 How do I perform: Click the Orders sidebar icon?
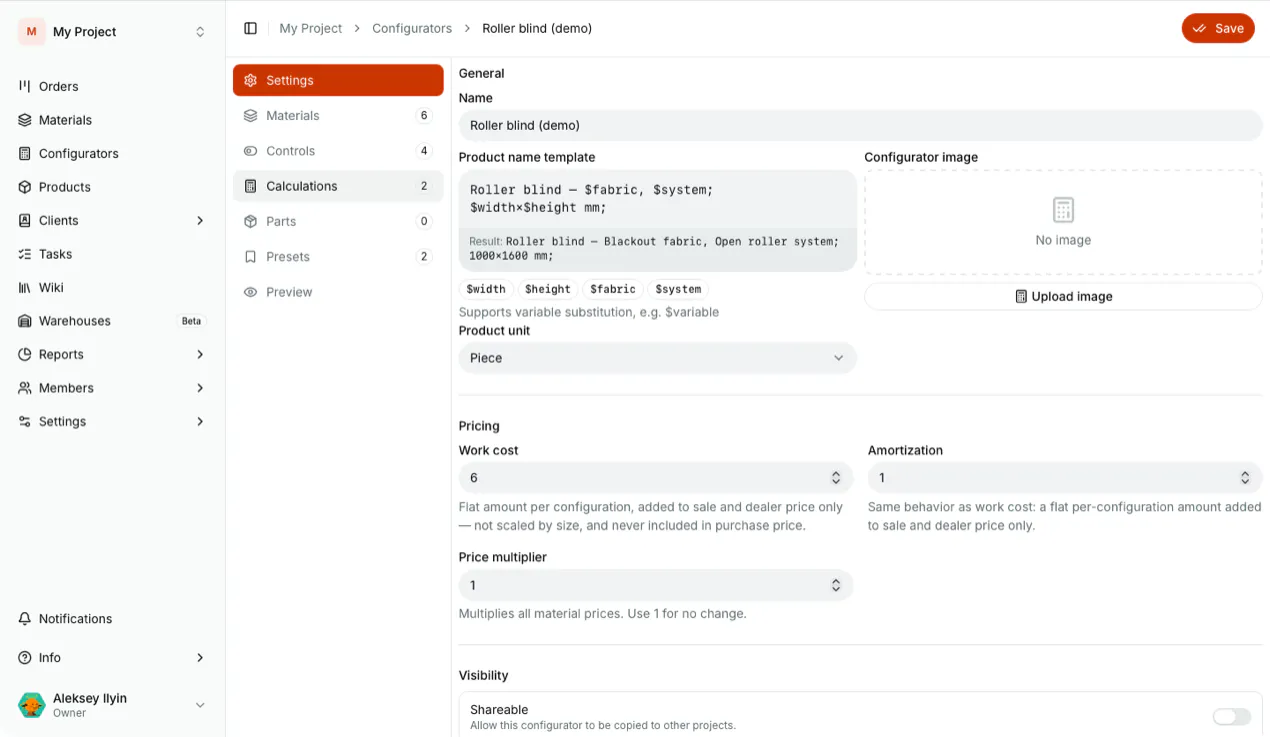click(x=25, y=86)
